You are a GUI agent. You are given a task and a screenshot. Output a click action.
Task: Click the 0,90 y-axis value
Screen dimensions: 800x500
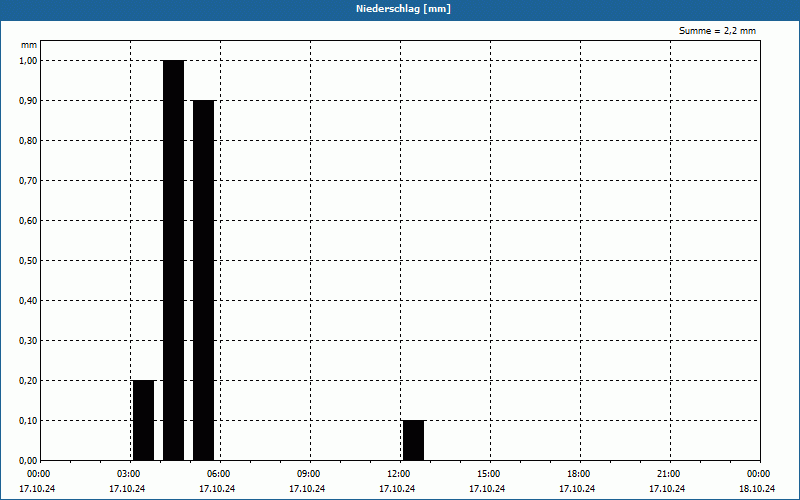tap(29, 101)
